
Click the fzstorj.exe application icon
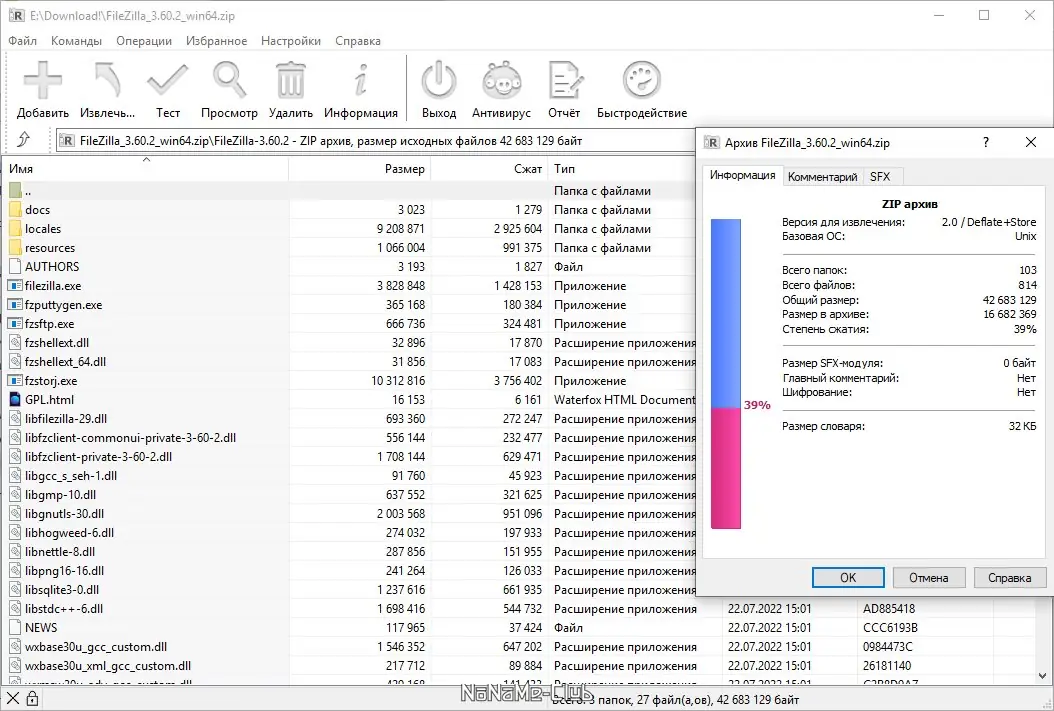(15, 380)
